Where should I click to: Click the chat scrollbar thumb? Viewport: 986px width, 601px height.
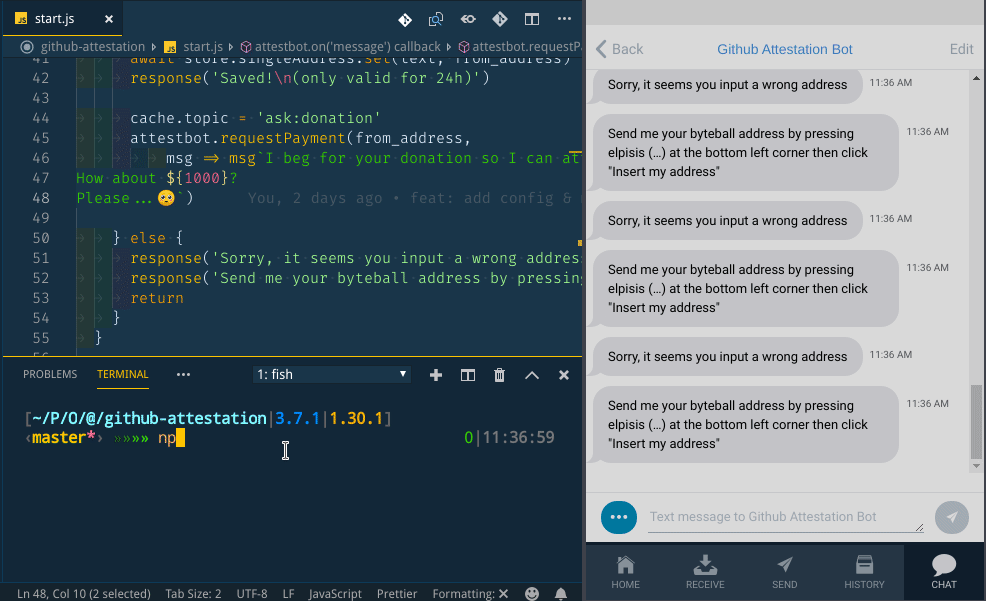(976, 422)
